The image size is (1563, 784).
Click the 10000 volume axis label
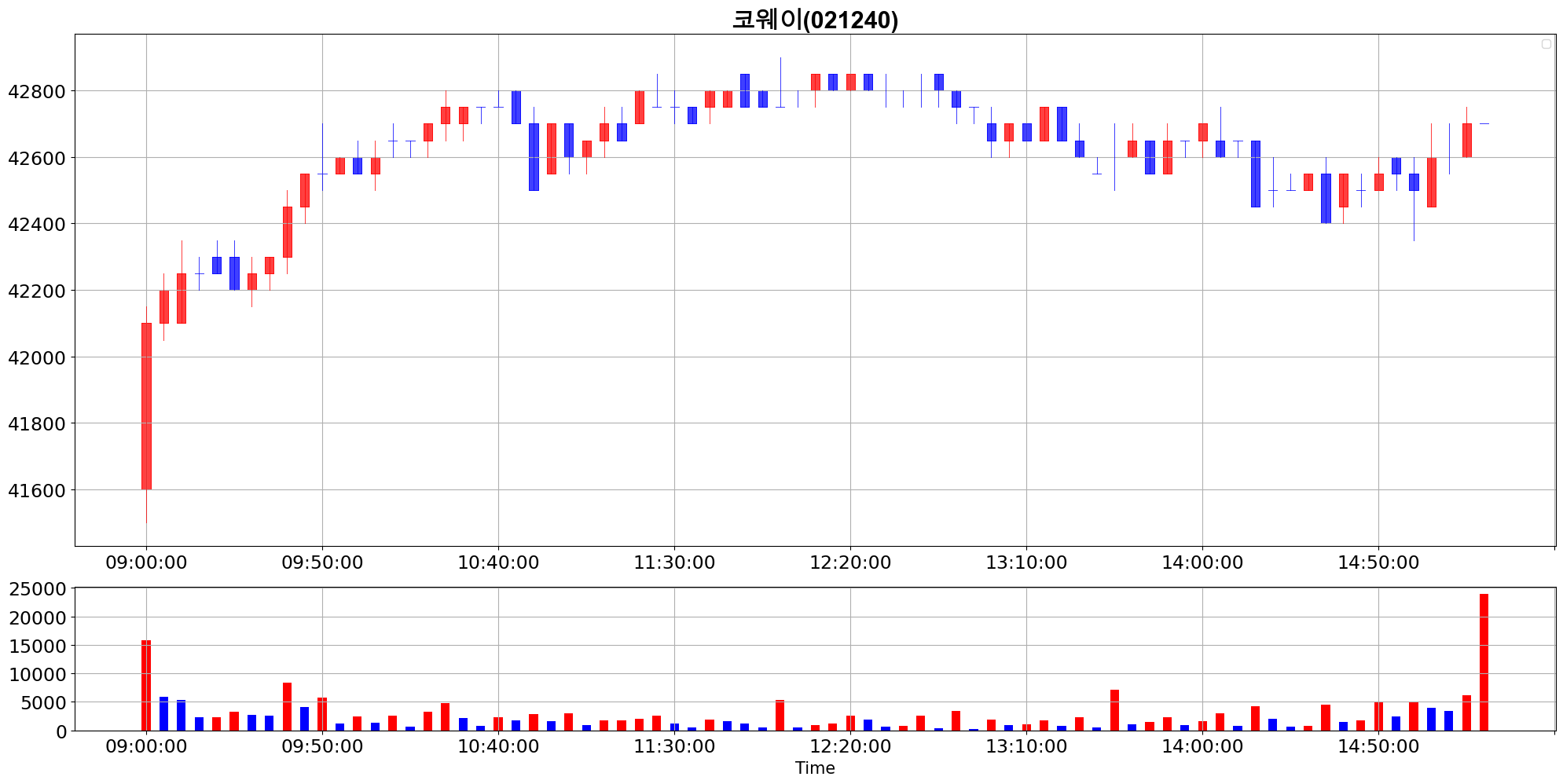coord(37,675)
